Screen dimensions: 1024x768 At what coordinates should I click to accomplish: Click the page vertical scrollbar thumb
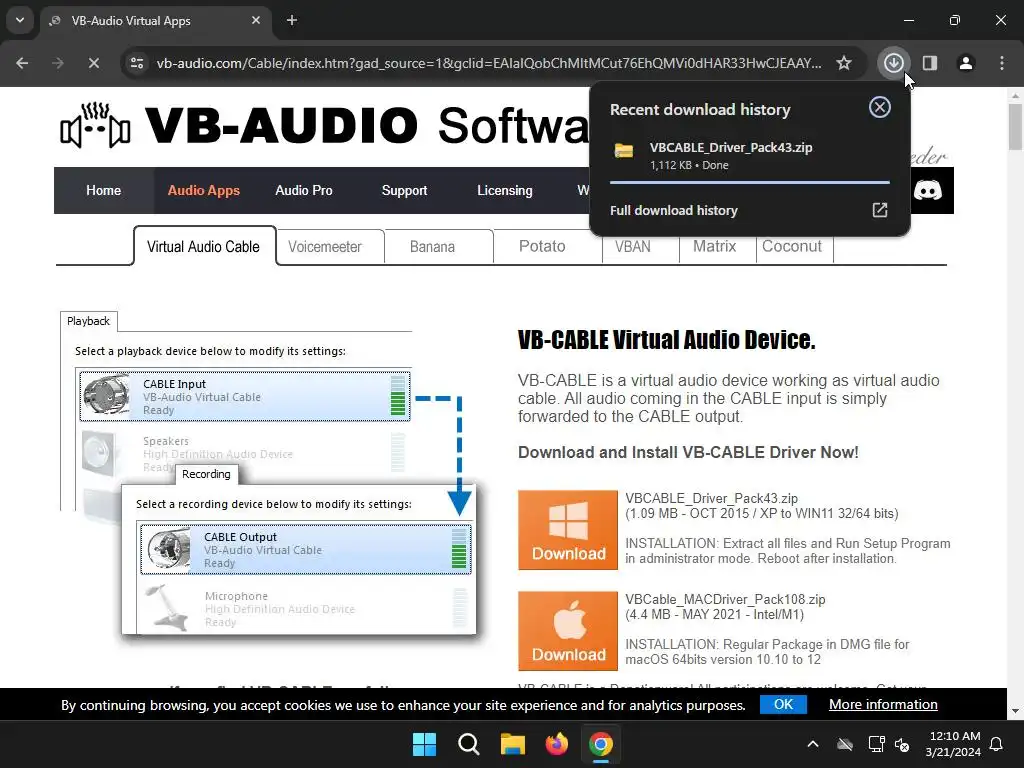1015,126
